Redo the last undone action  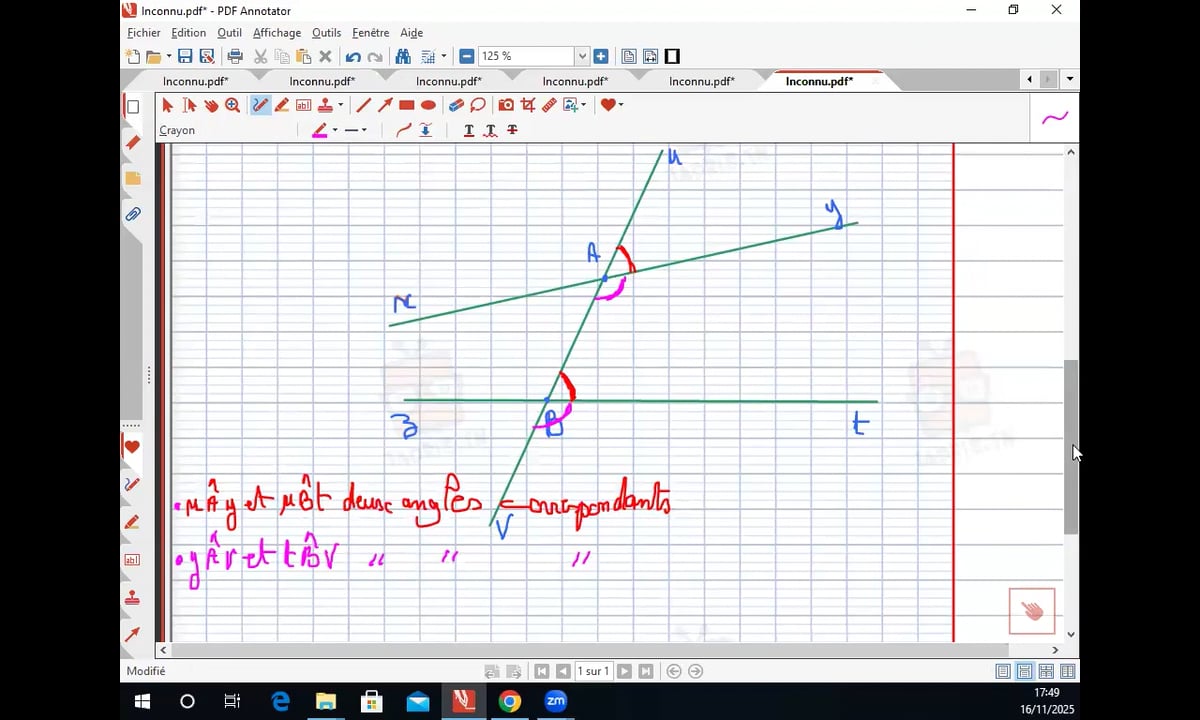[375, 57]
